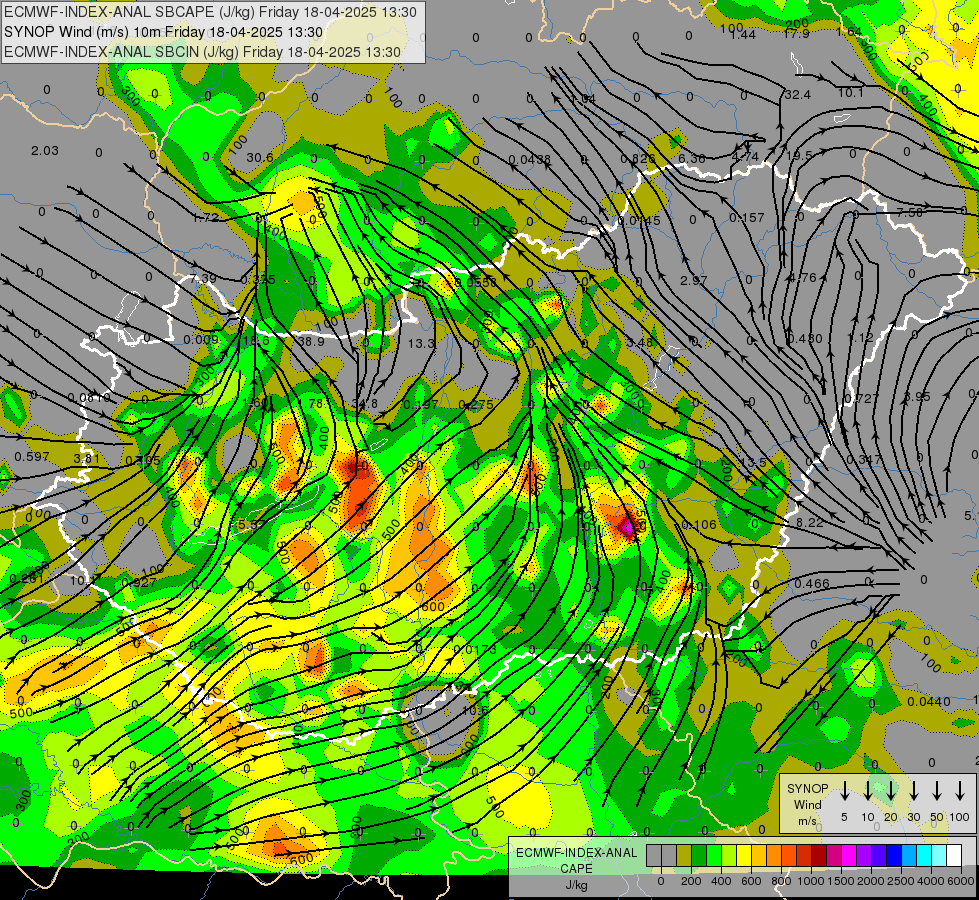
Task: Click the 50 m/s arrow in wind legend
Action: pos(937,791)
